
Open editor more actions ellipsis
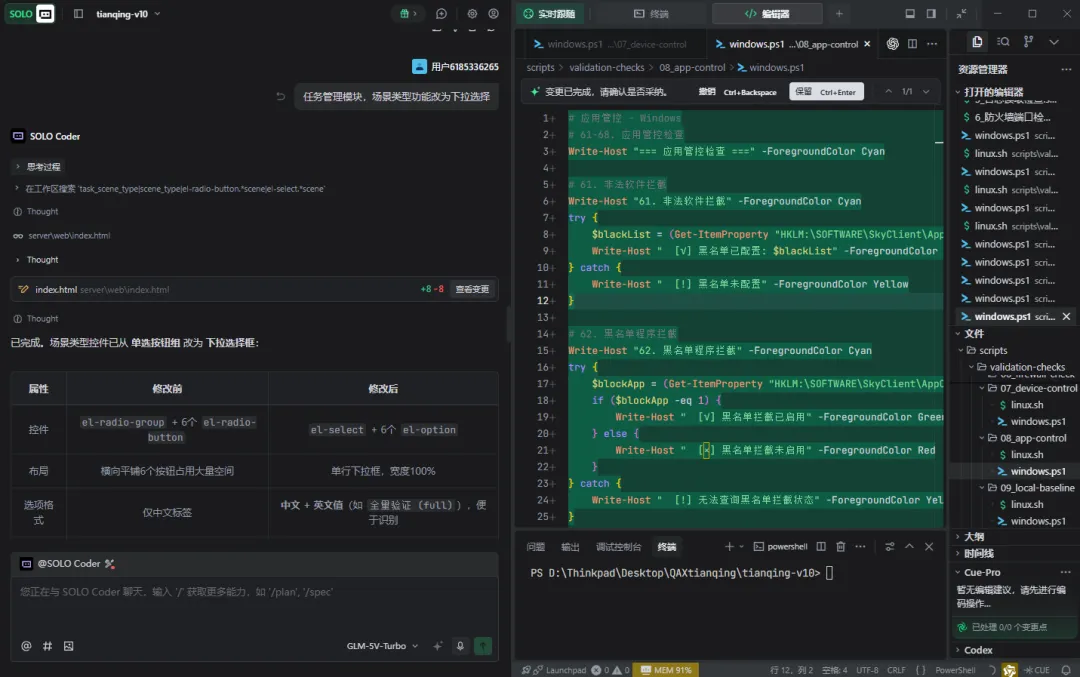(932, 43)
